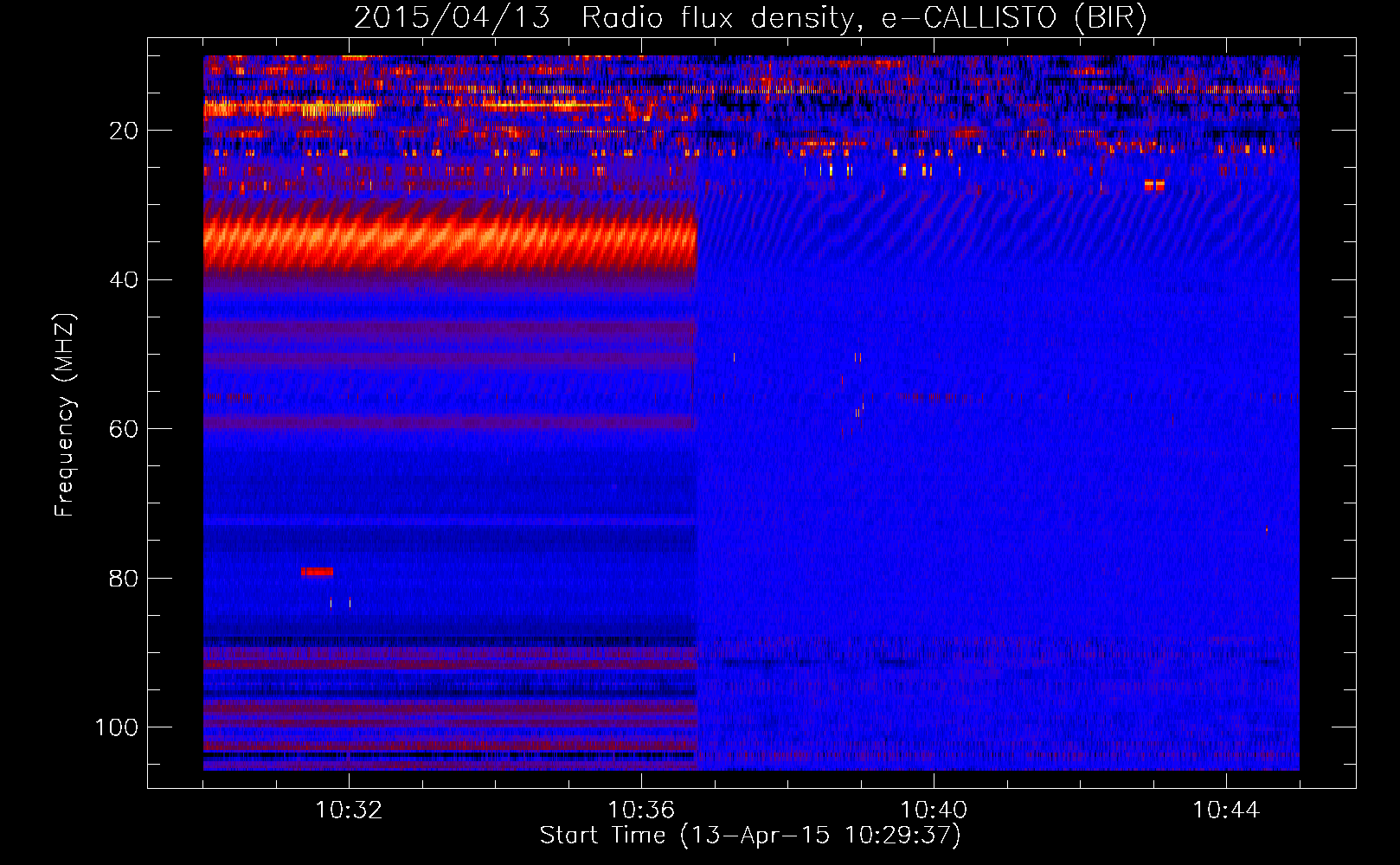Click the 'Frequency (MHZ)' axis label
Viewport: 1400px width, 865px height.
(65, 415)
